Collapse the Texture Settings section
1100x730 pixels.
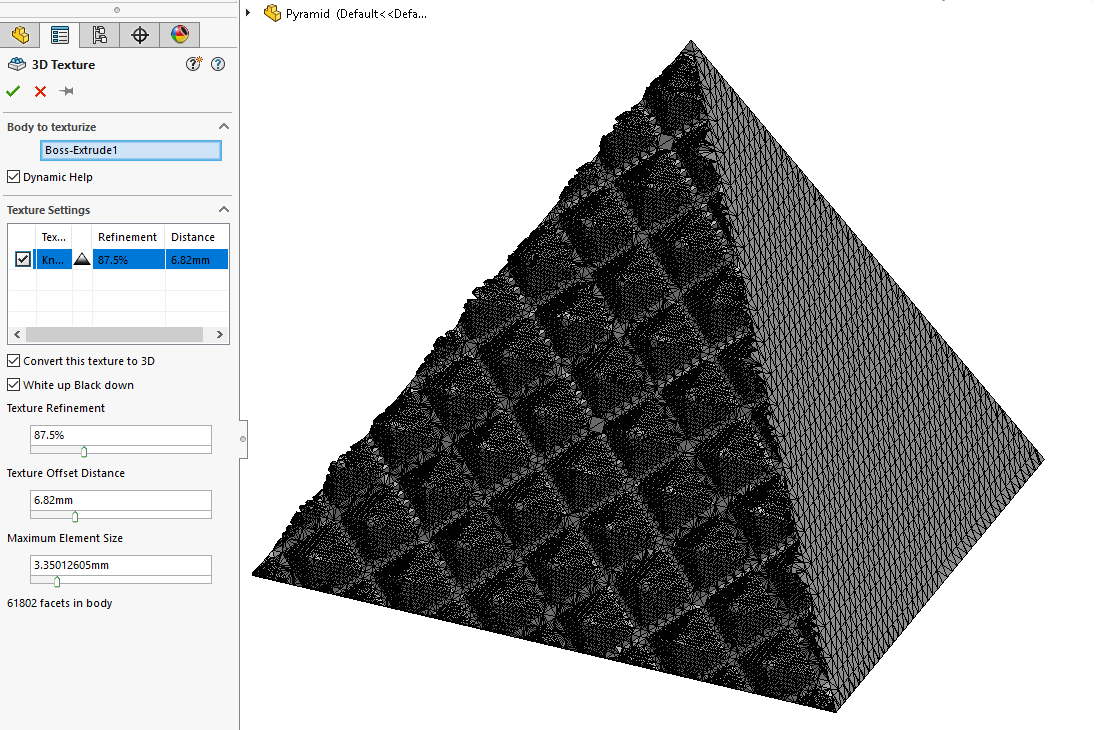224,209
